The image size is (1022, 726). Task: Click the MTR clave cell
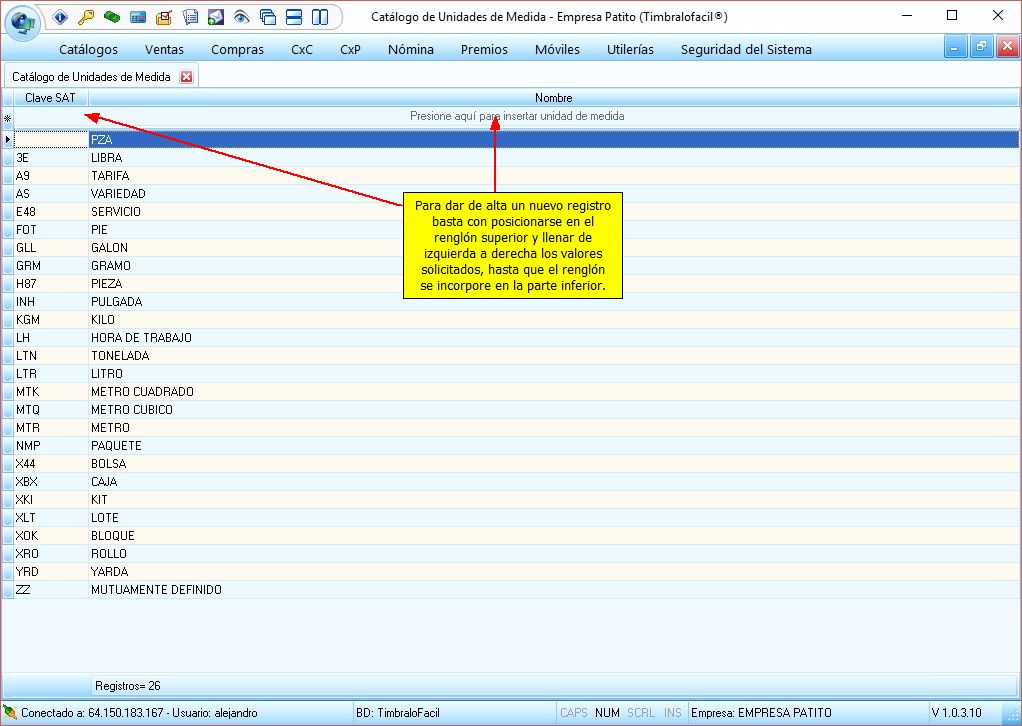[x=51, y=428]
